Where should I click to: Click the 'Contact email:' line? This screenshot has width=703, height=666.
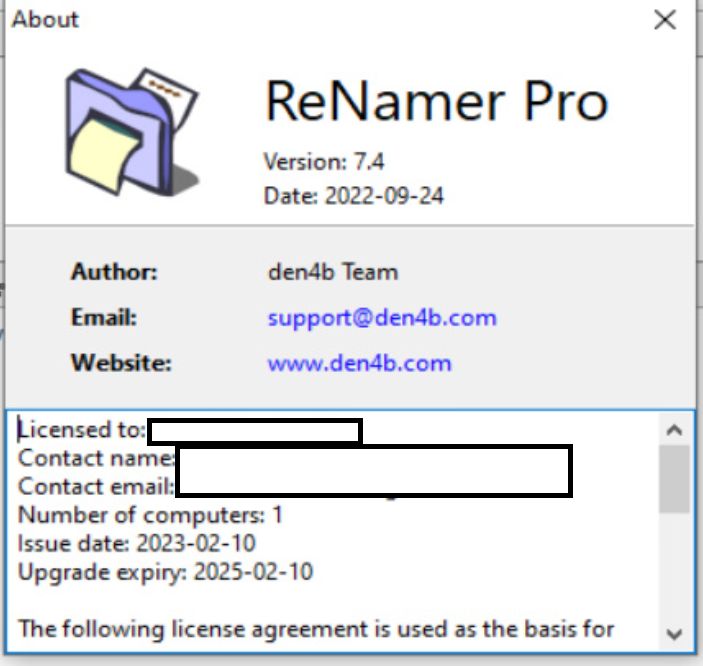click(x=96, y=487)
